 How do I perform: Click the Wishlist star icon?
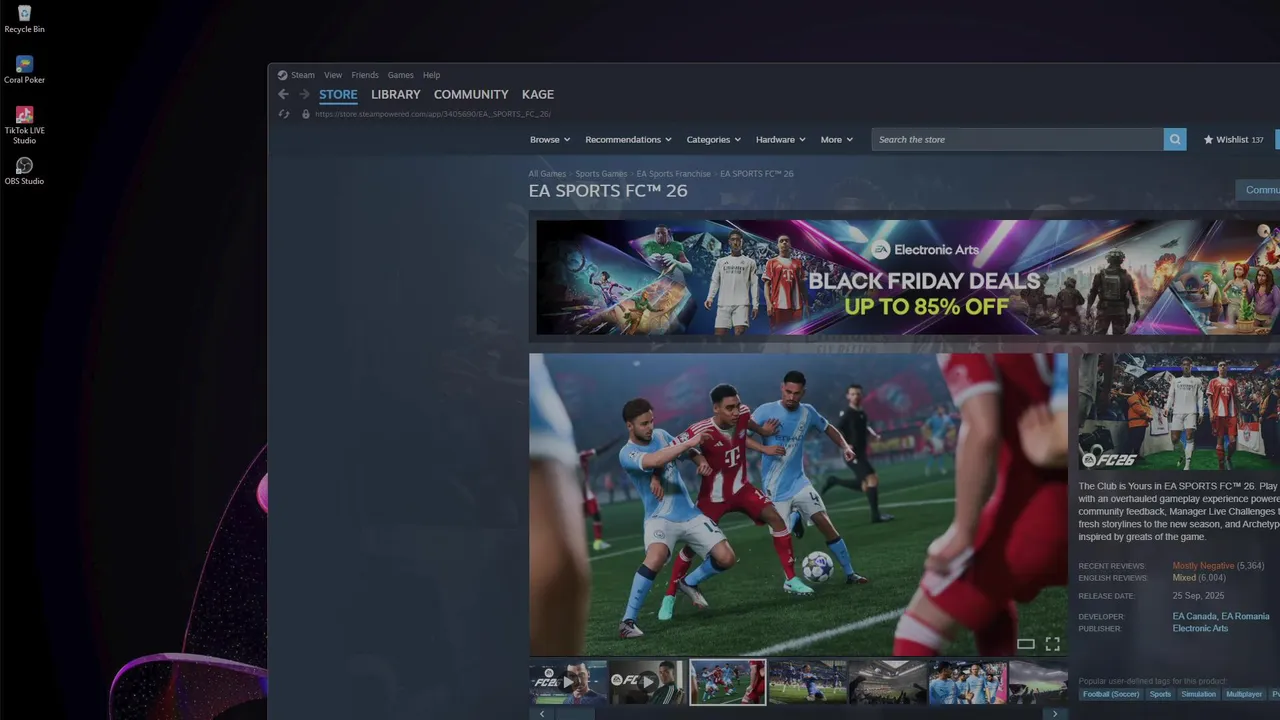(x=1208, y=140)
